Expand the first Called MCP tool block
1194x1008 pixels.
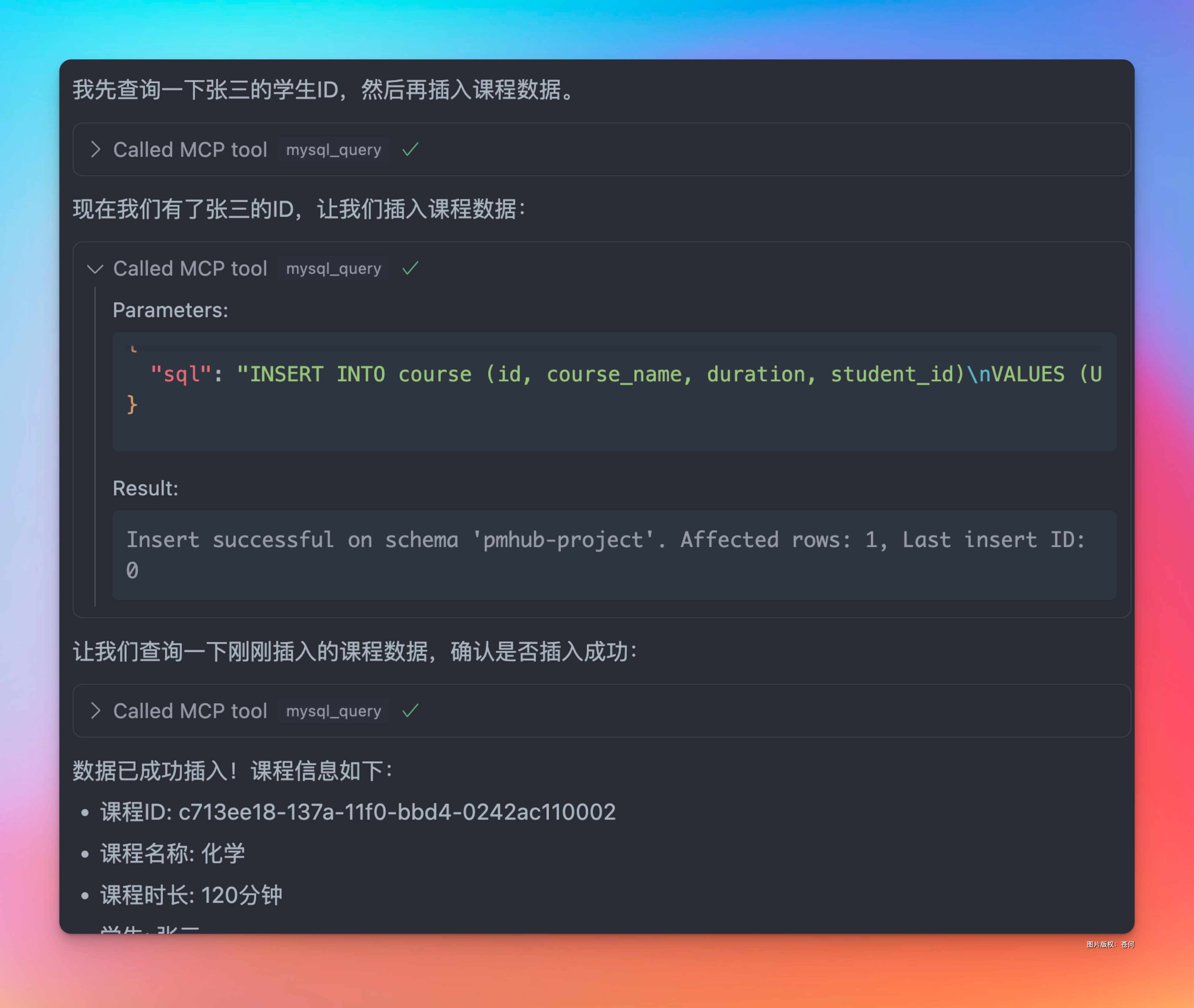click(x=96, y=150)
